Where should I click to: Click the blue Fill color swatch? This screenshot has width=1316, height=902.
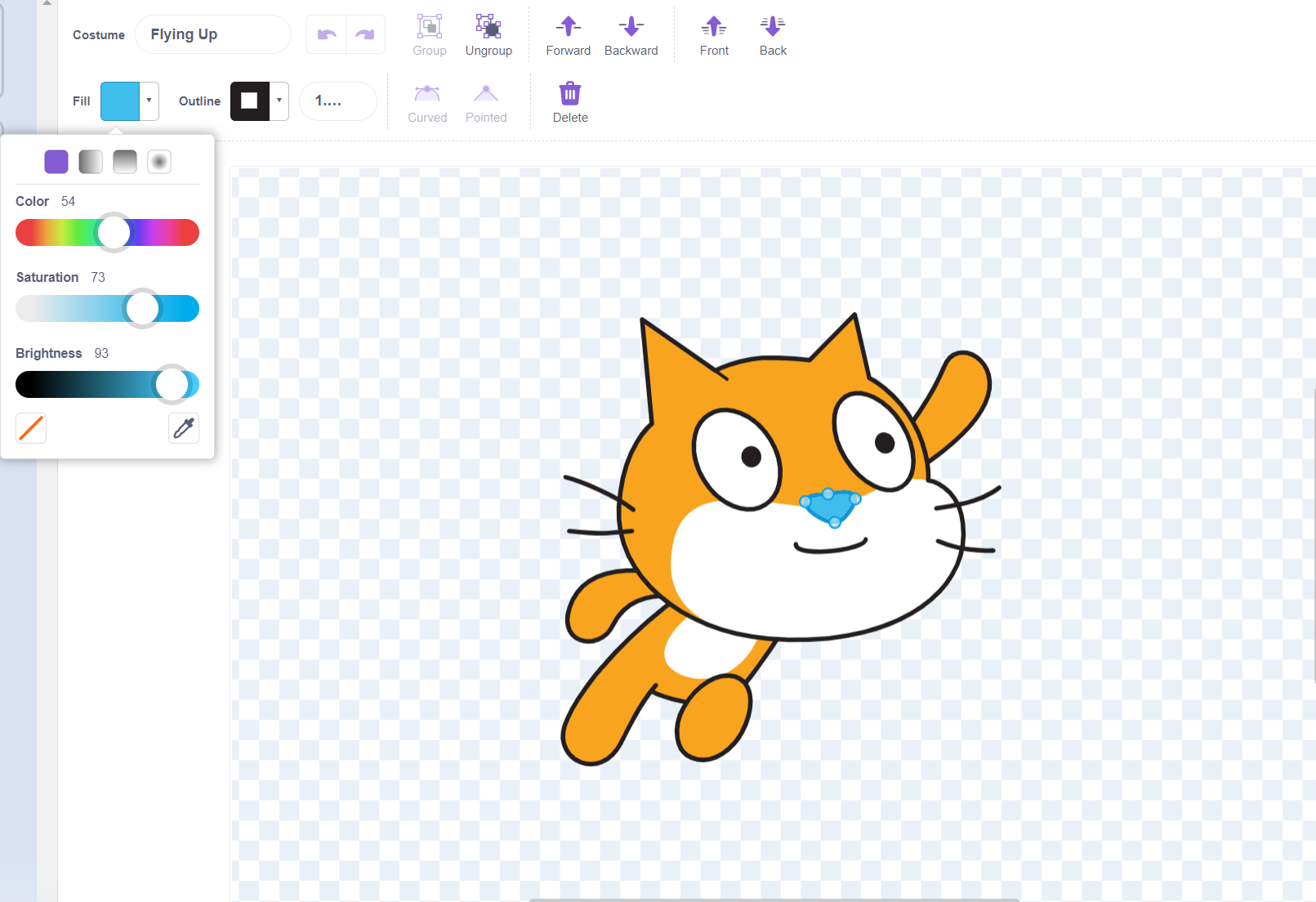(120, 101)
